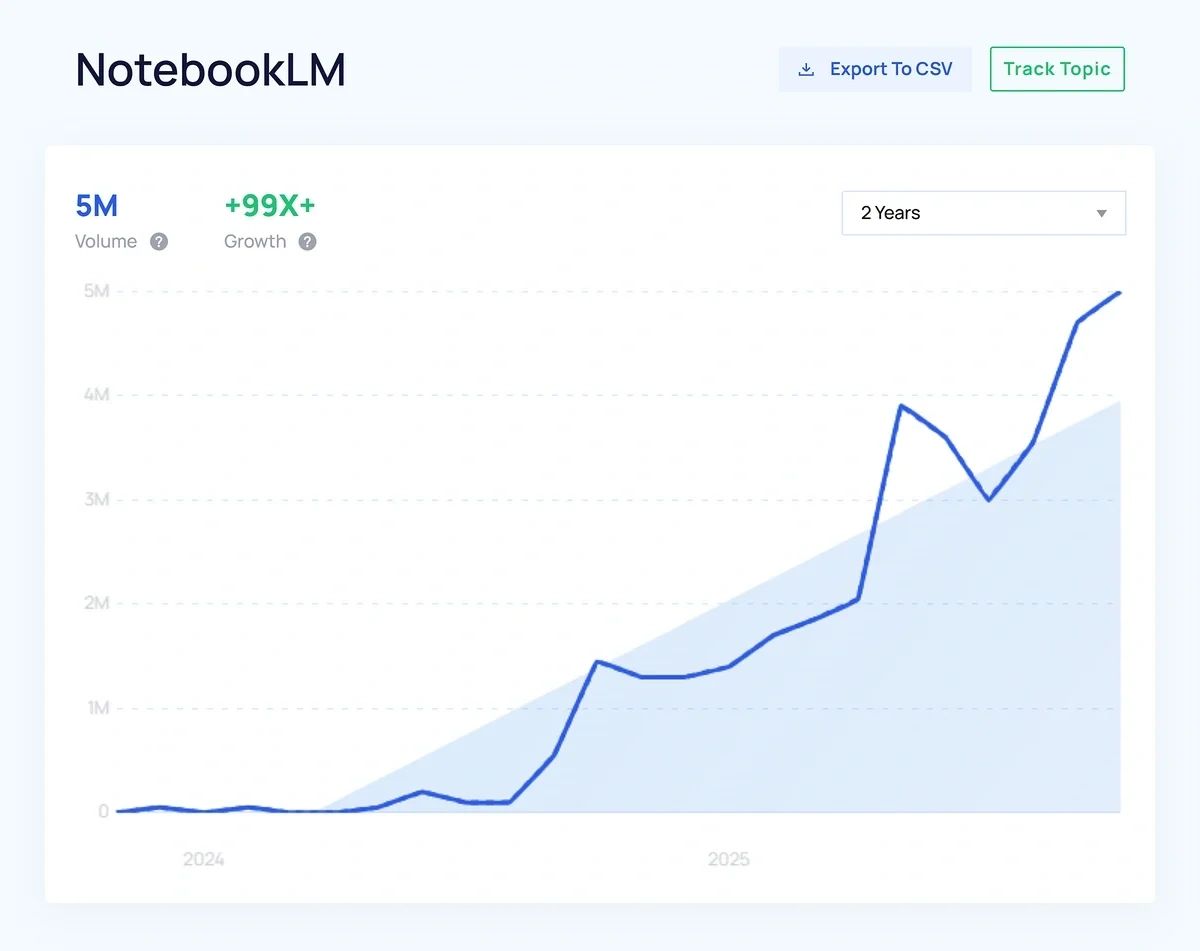The image size is (1200, 951).
Task: Click the Growth help question mark icon
Action: click(308, 242)
